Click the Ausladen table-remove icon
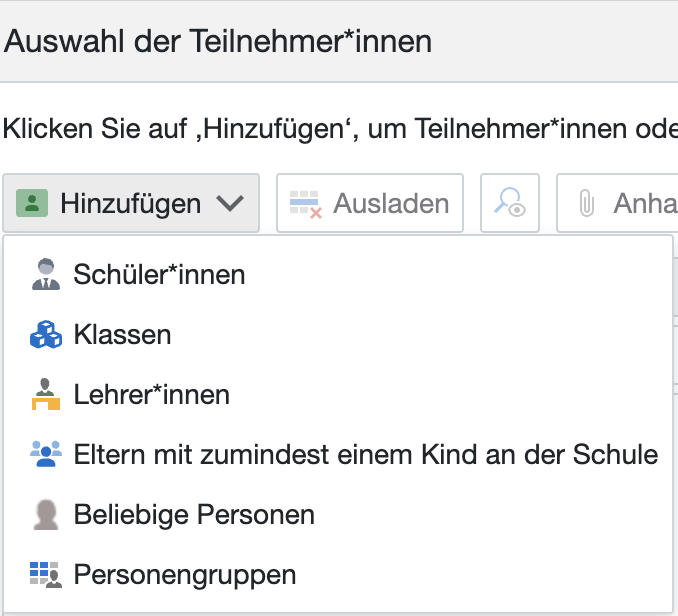Screen dimensions: 678x616 [x=305, y=204]
